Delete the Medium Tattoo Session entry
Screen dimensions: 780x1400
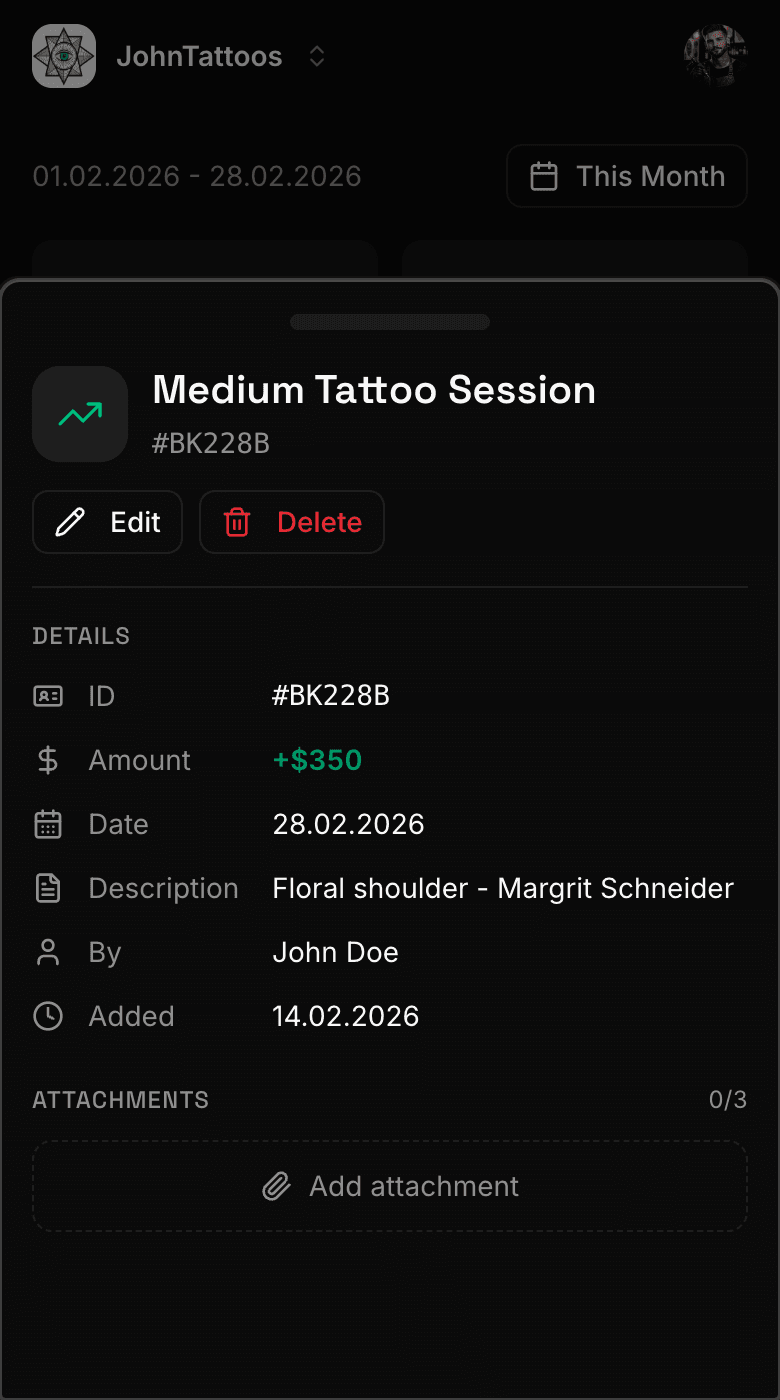(x=292, y=522)
